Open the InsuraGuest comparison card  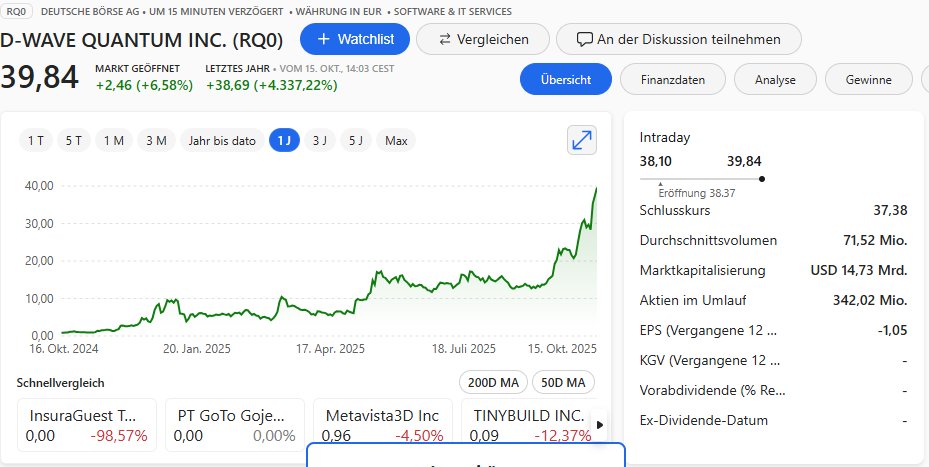pos(87,425)
